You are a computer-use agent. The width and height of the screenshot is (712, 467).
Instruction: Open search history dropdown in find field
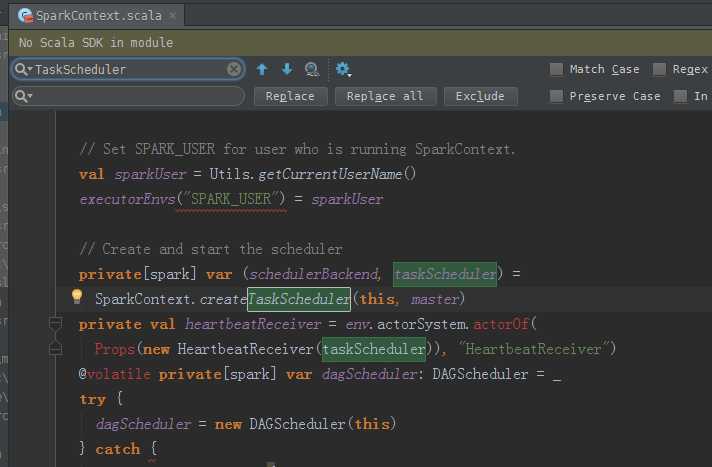tap(23, 69)
